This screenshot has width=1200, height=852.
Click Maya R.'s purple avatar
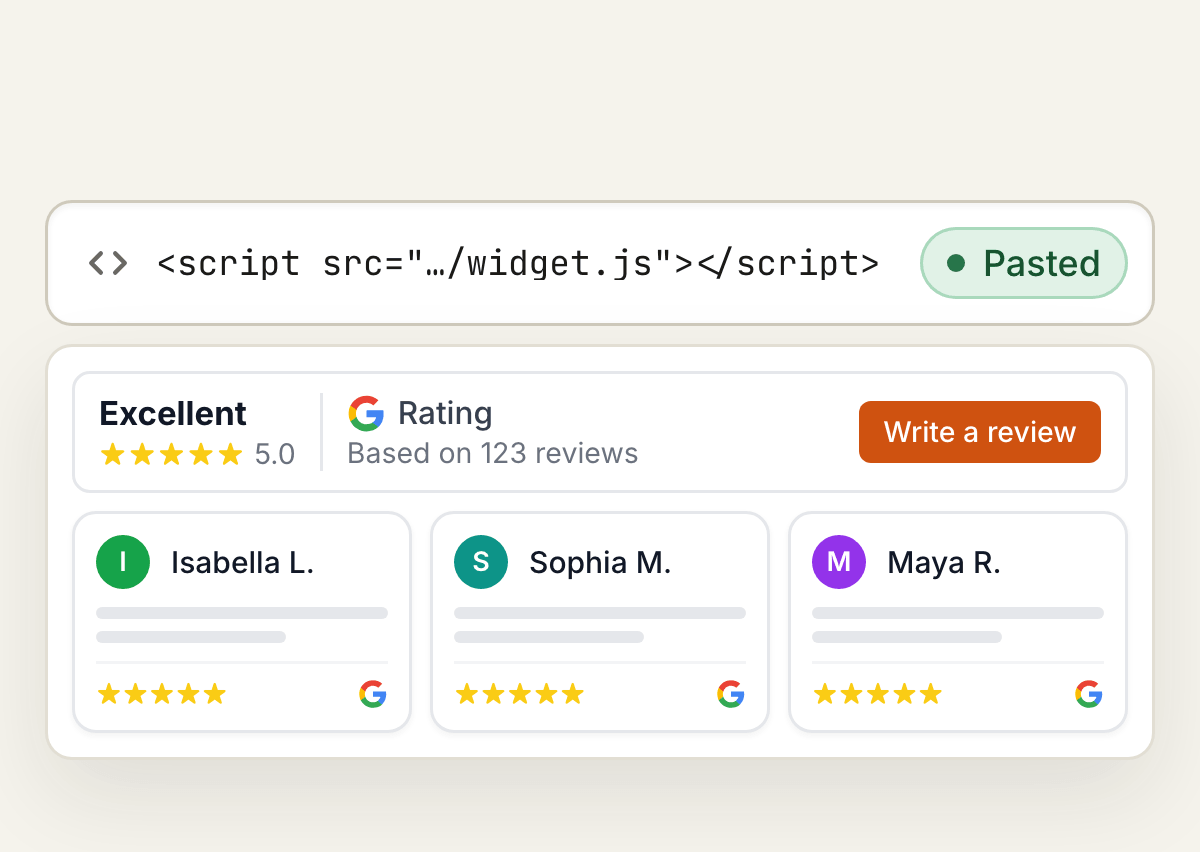click(839, 562)
